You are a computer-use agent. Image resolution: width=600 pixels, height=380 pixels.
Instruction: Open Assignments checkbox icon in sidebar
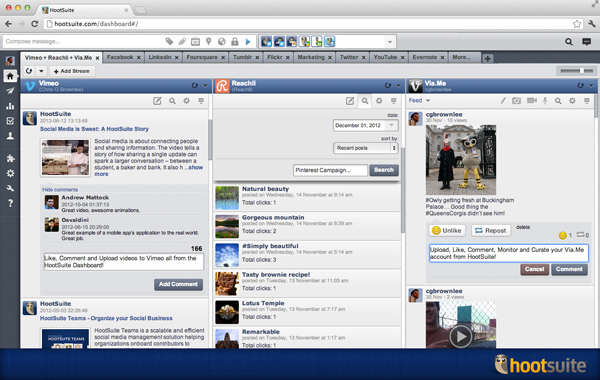pyautogui.click(x=10, y=121)
